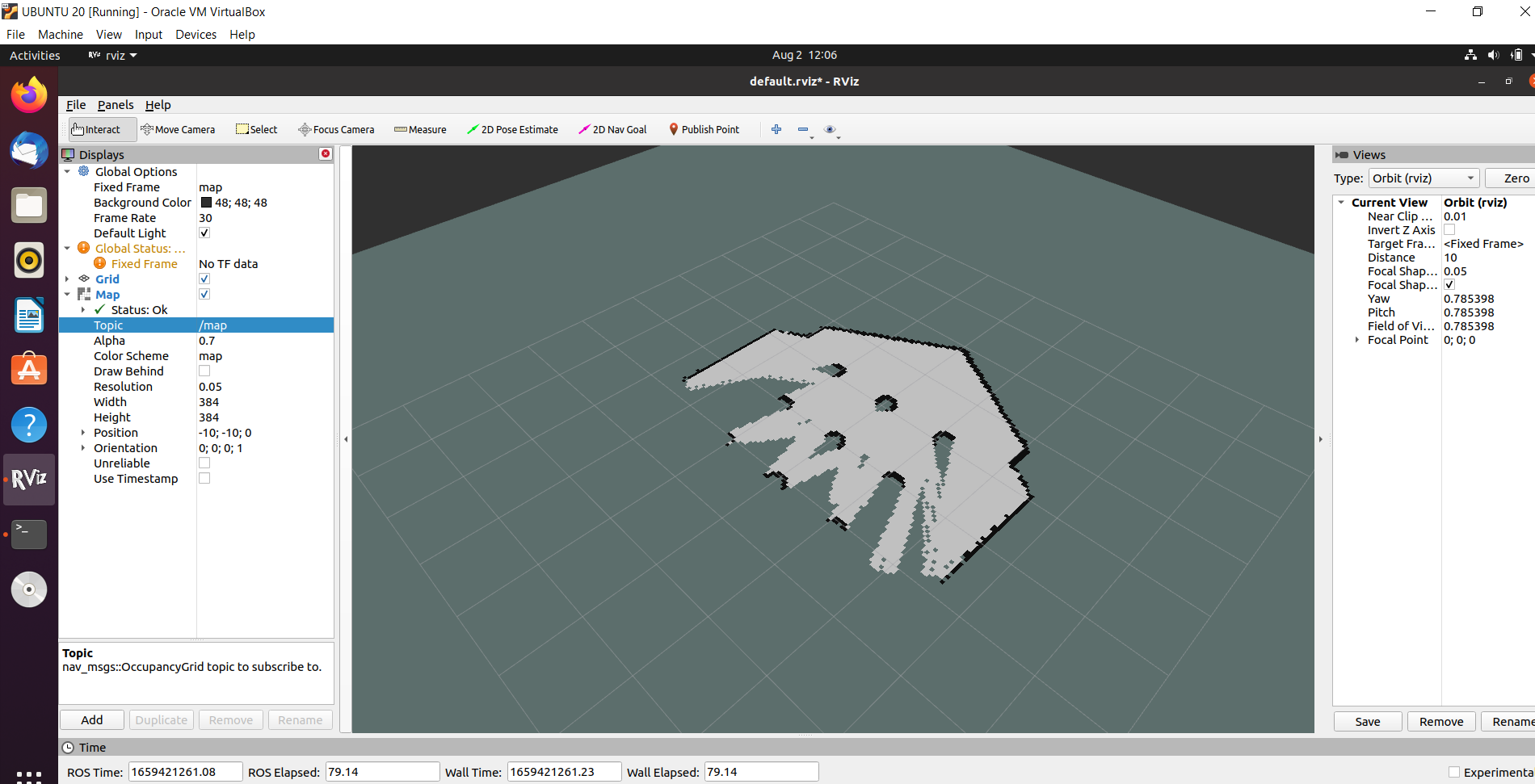Click the blue plus add-tool icon
The width and height of the screenshot is (1535, 784).
776,129
